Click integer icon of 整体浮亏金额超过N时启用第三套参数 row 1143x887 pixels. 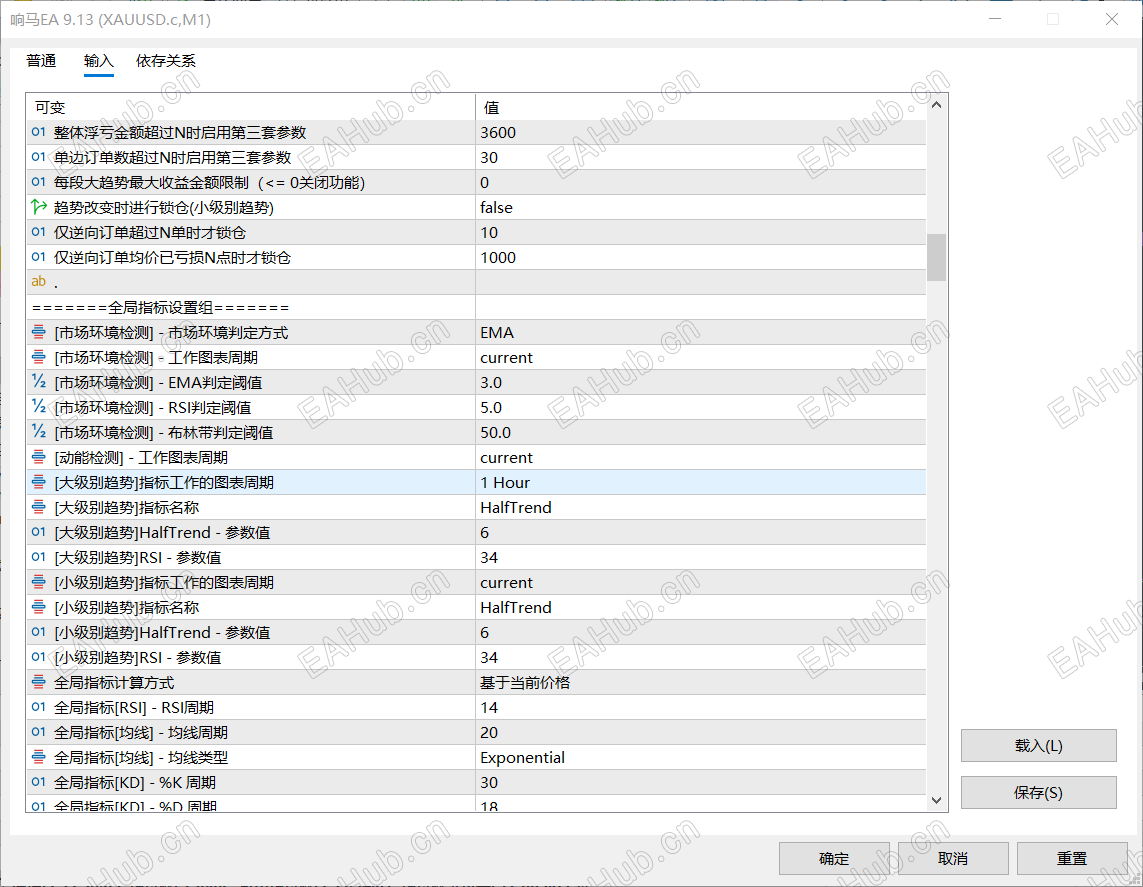coord(39,132)
